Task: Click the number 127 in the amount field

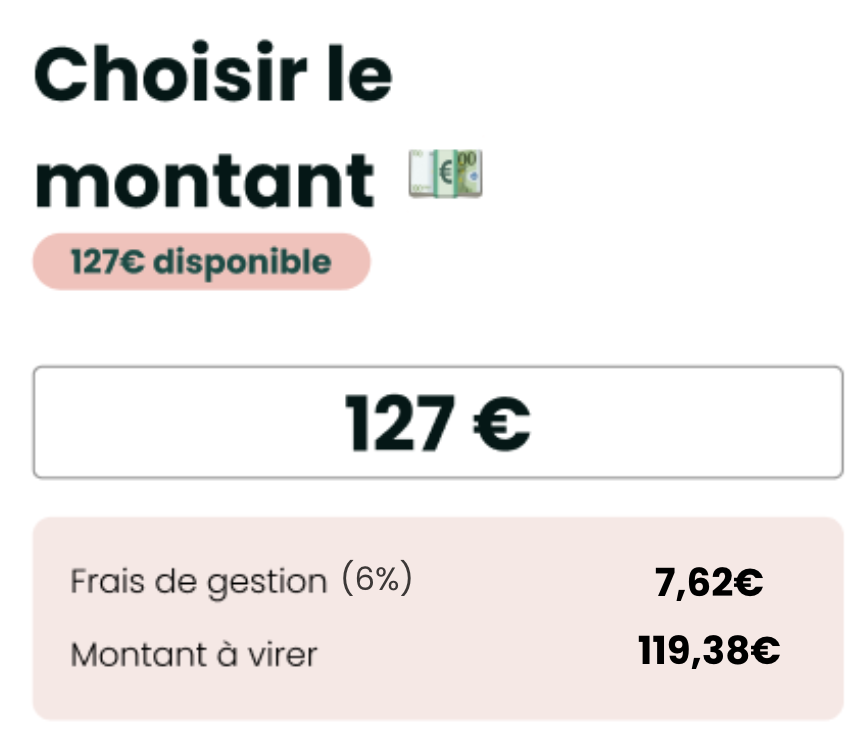Action: point(400,422)
